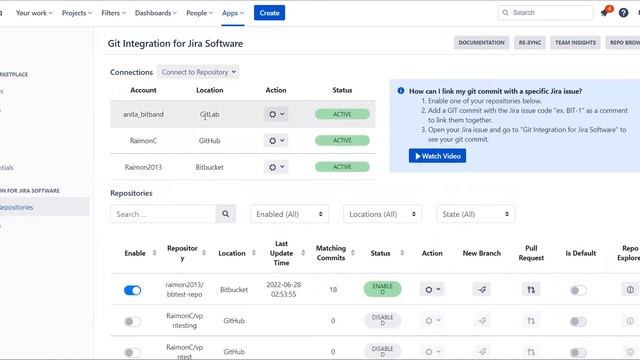This screenshot has width=640, height=360.
Task: Click the DOCUMENTATION button
Action: [x=481, y=42]
